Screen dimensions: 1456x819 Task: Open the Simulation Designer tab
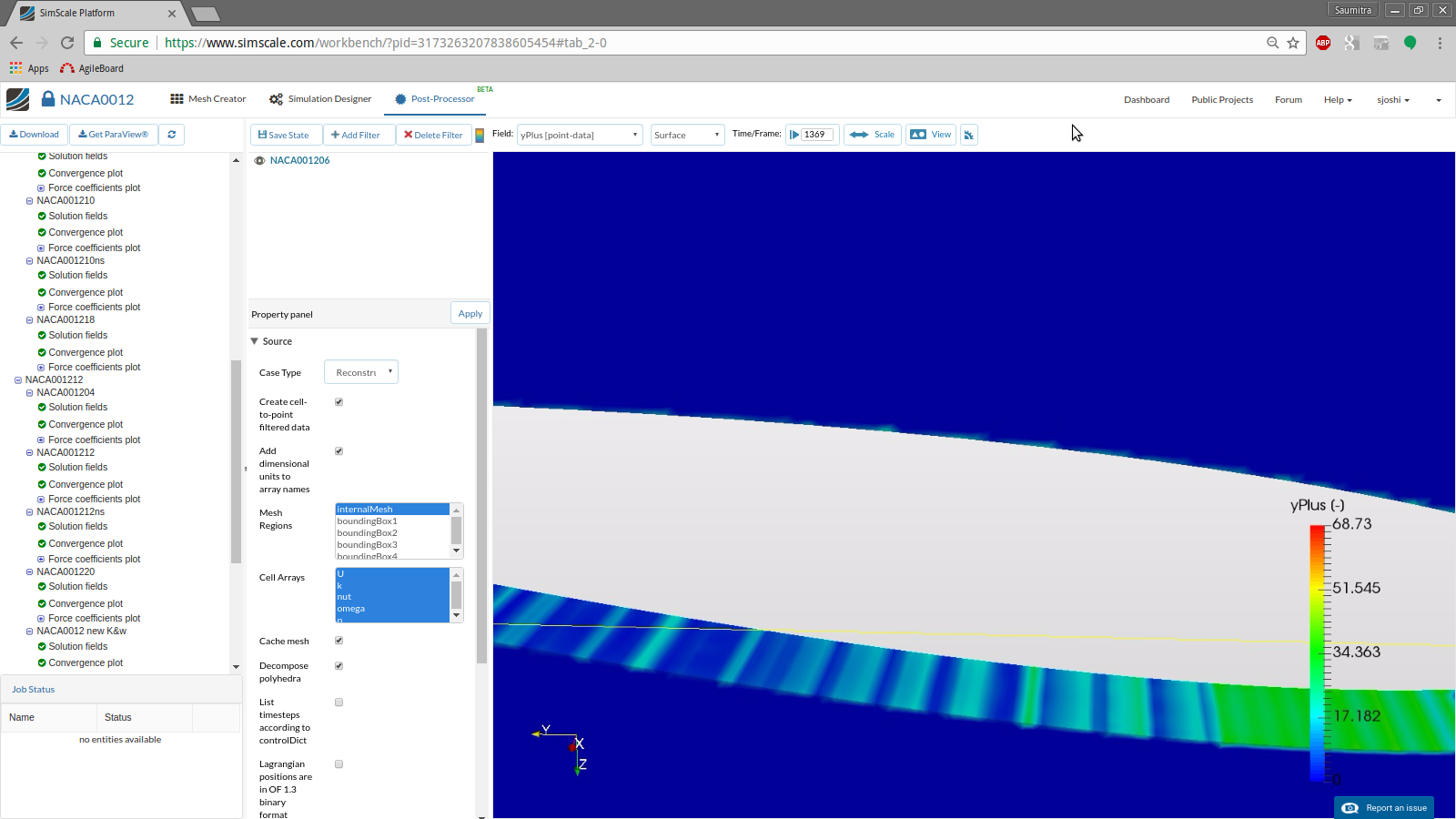tap(320, 99)
